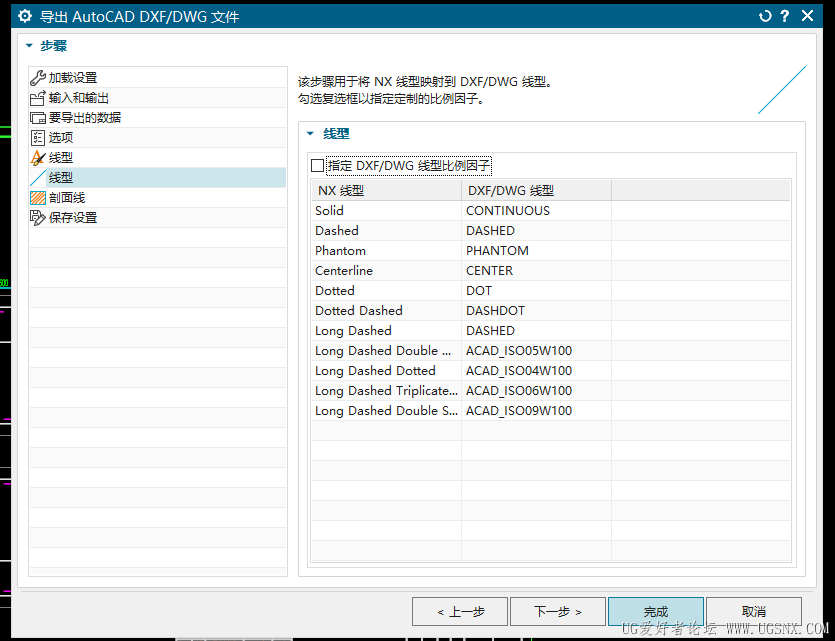Go to the 输入和输出 step
This screenshot has height=641, width=835.
[x=158, y=98]
